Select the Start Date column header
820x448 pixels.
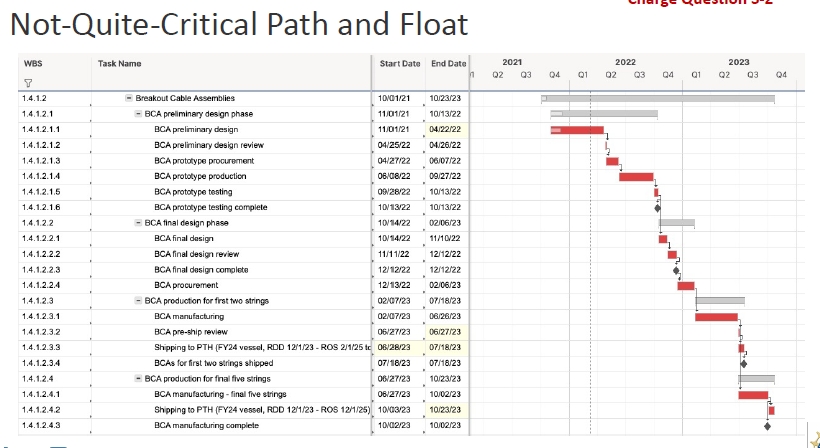(399, 63)
